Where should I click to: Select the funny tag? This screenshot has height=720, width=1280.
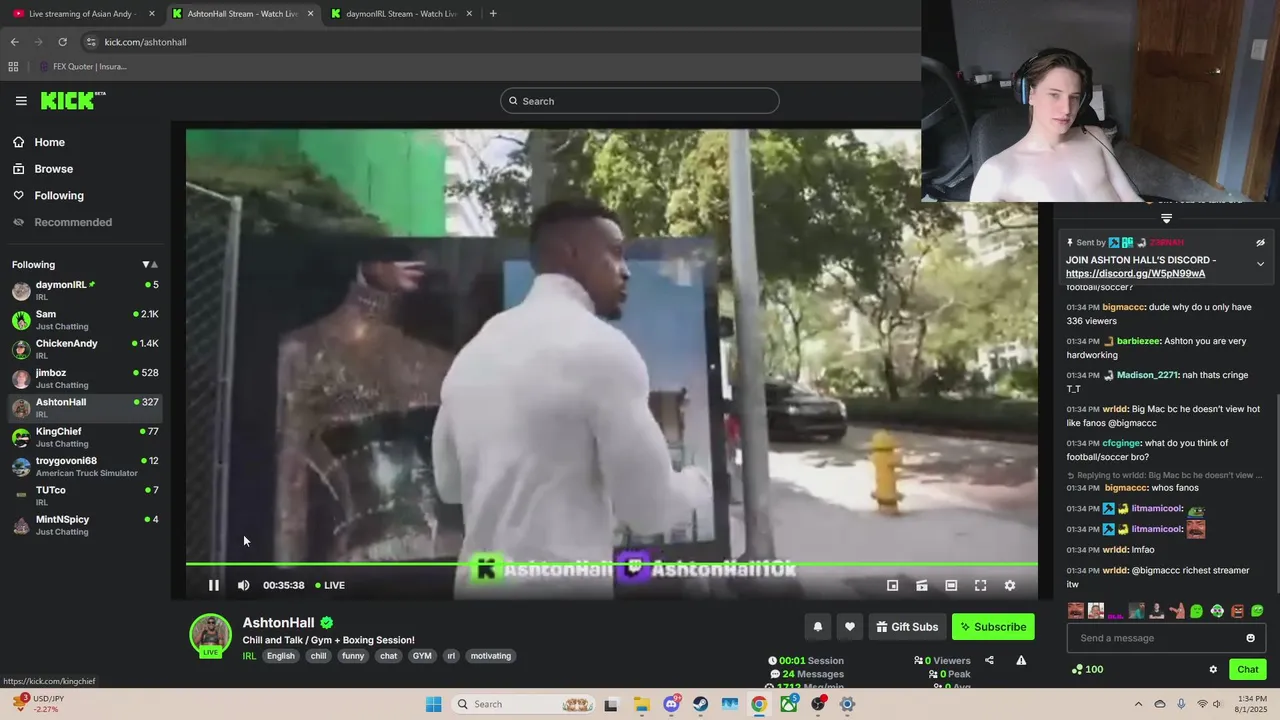click(x=353, y=656)
